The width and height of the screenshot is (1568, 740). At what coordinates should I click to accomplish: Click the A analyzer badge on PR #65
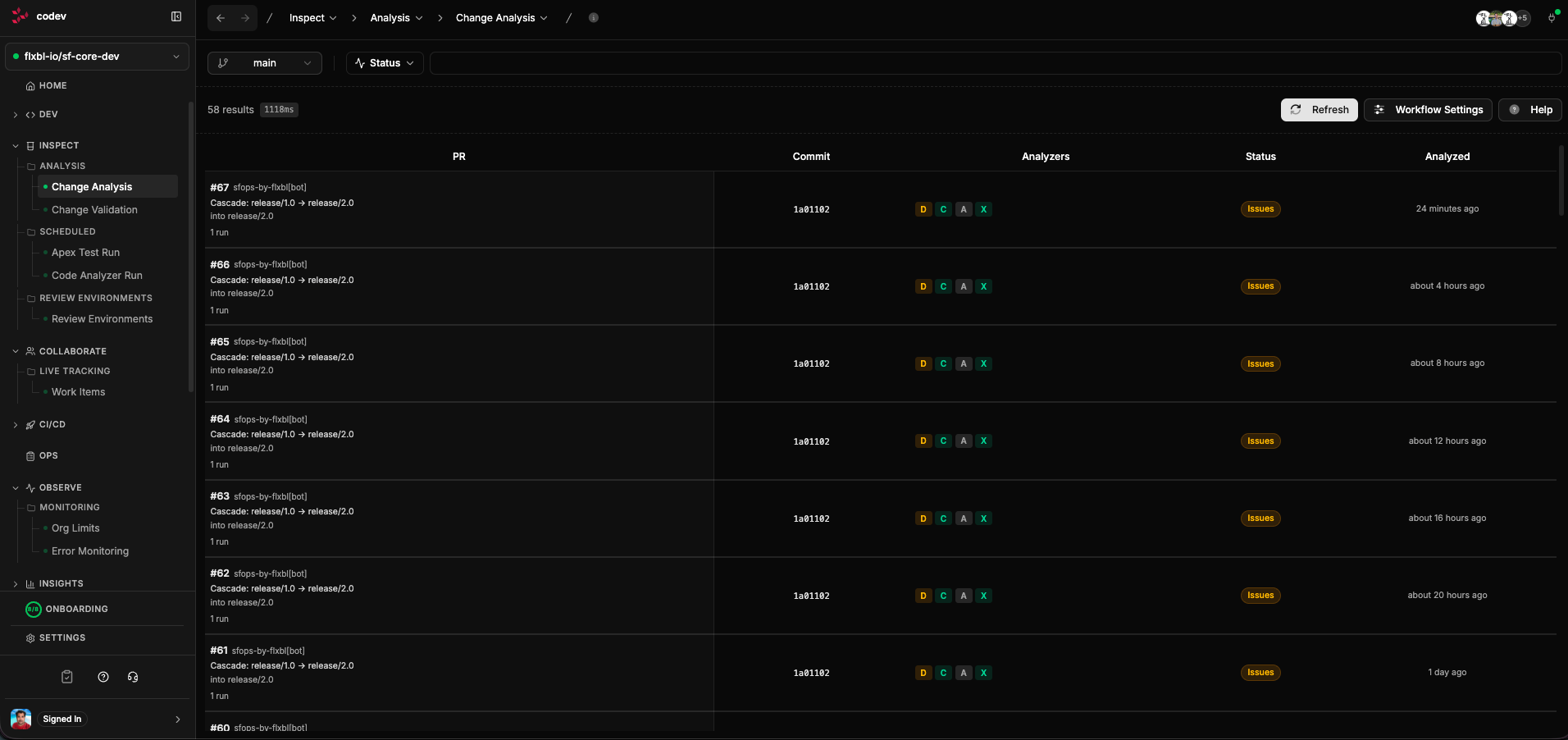(963, 363)
